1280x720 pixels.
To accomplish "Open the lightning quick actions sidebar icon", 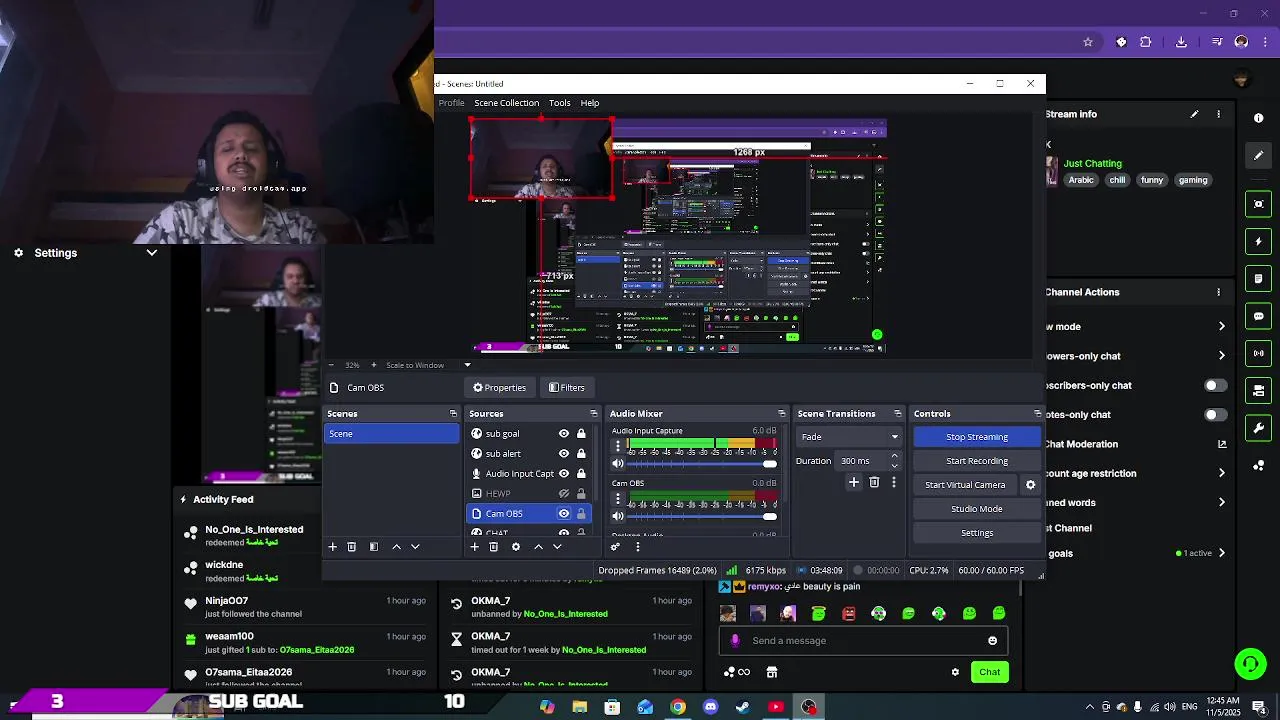I will [1259, 242].
